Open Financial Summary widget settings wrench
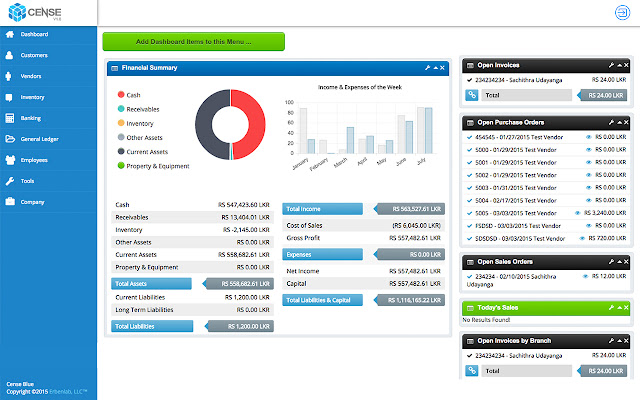Screen dimensions: 640x400 click(427, 68)
